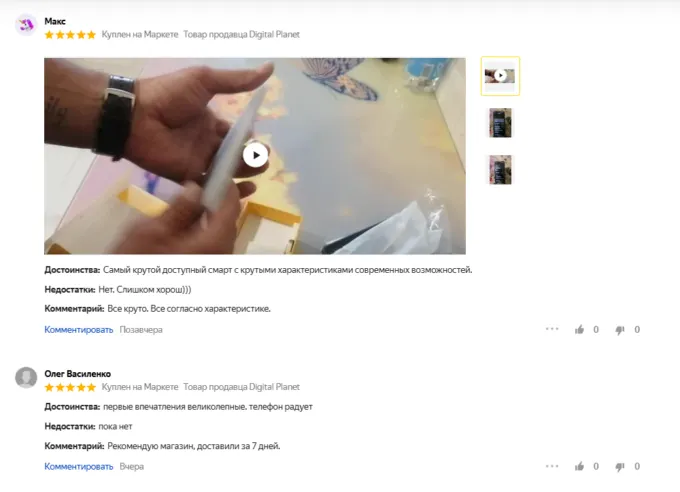Open Олег Василенко's gray avatar
The height and width of the screenshot is (492, 680).
(x=26, y=377)
